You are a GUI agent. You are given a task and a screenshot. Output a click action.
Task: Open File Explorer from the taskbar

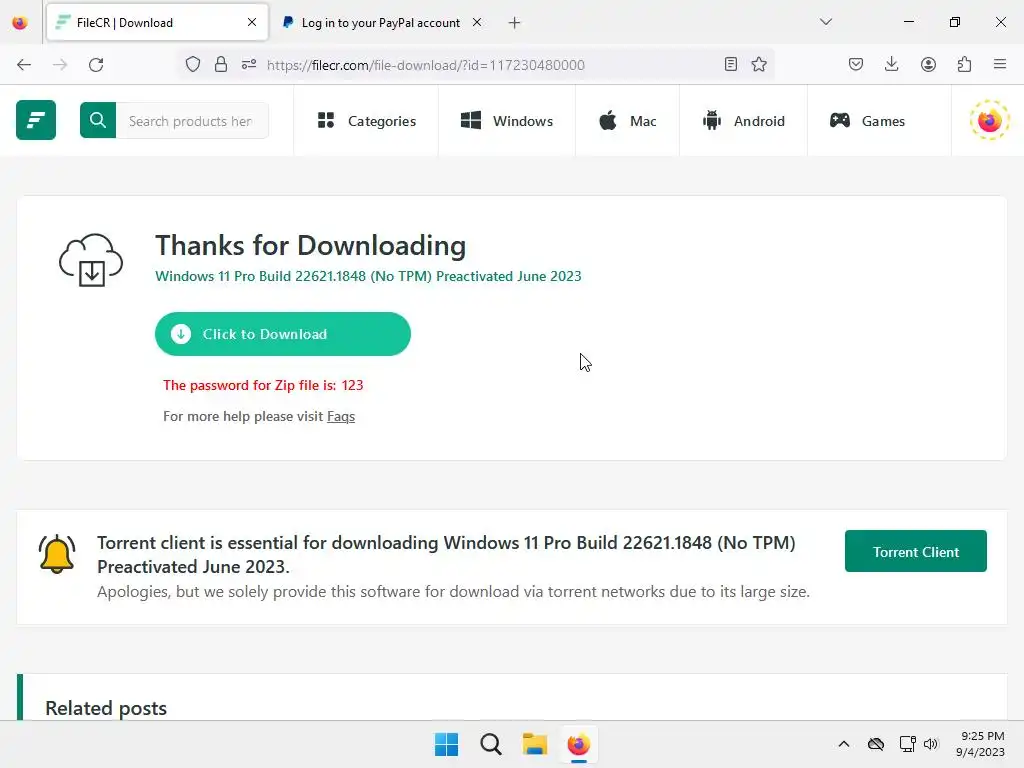pyautogui.click(x=535, y=744)
